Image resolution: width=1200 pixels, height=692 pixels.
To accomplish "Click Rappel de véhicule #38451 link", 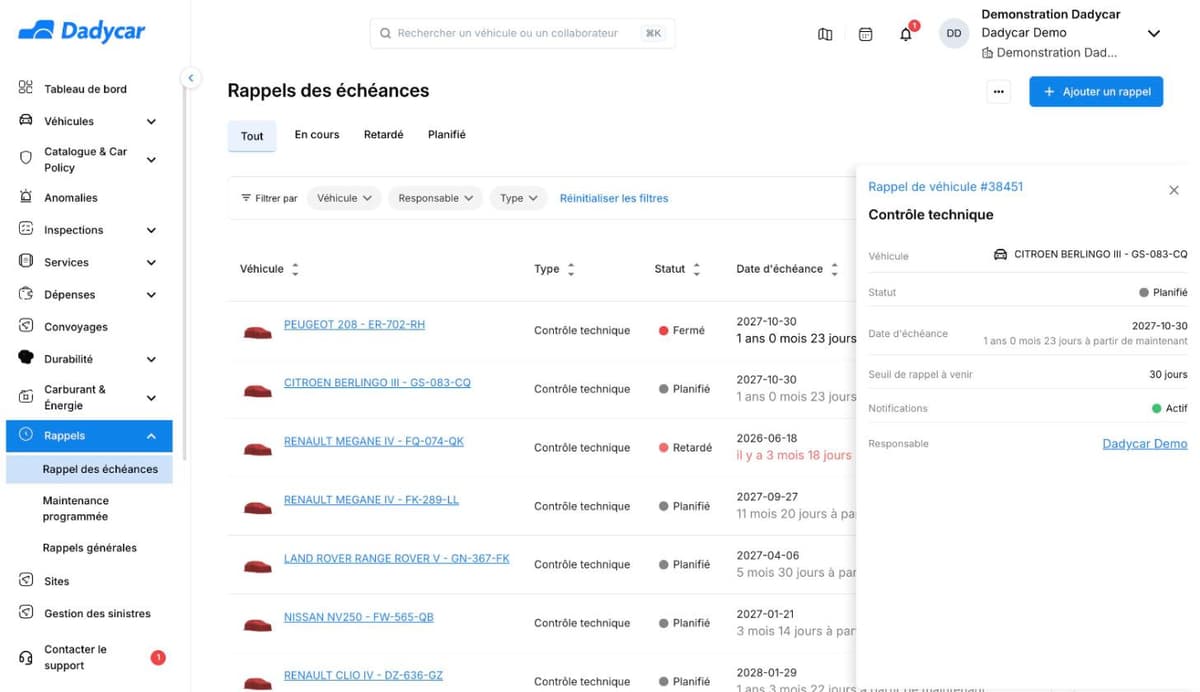I will pyautogui.click(x=945, y=187).
